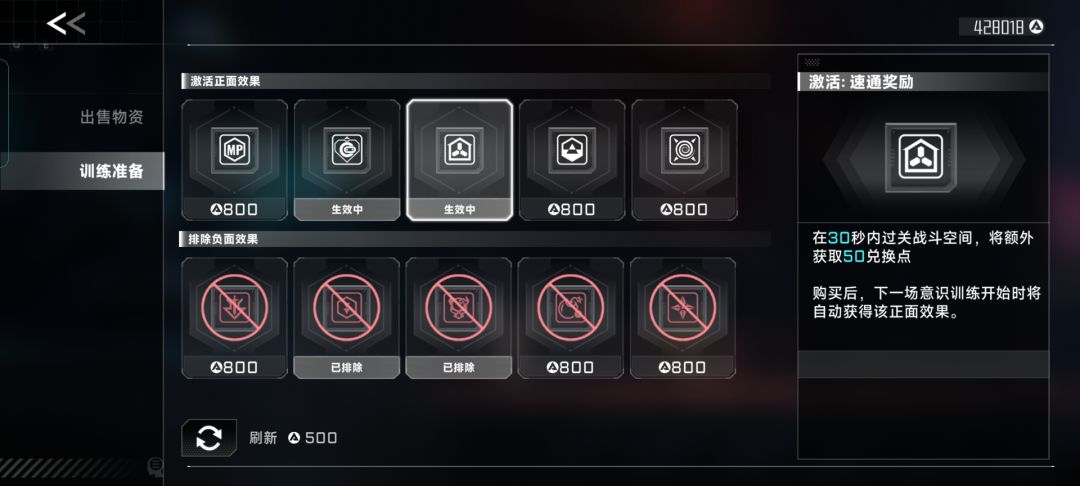Image resolution: width=1080 pixels, height=486 pixels.
Task: Click the refresh arrows icon button
Action: pos(209,438)
